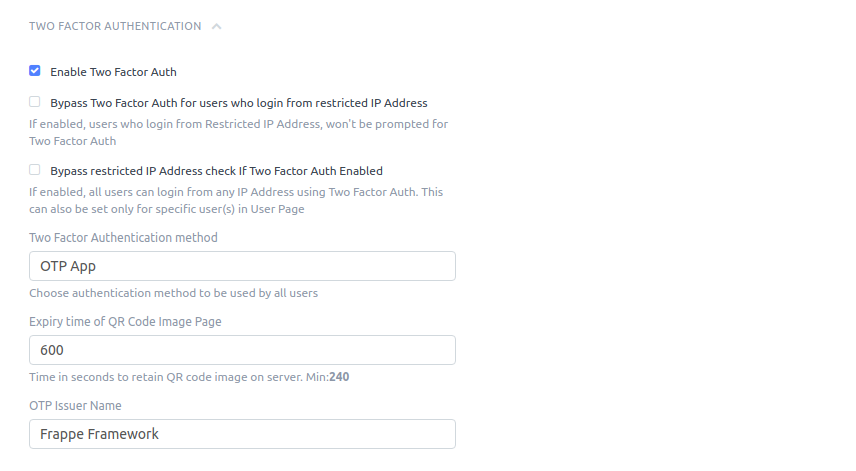The width and height of the screenshot is (856, 471).
Task: Click the bold 240 minimum value
Action: point(339,377)
